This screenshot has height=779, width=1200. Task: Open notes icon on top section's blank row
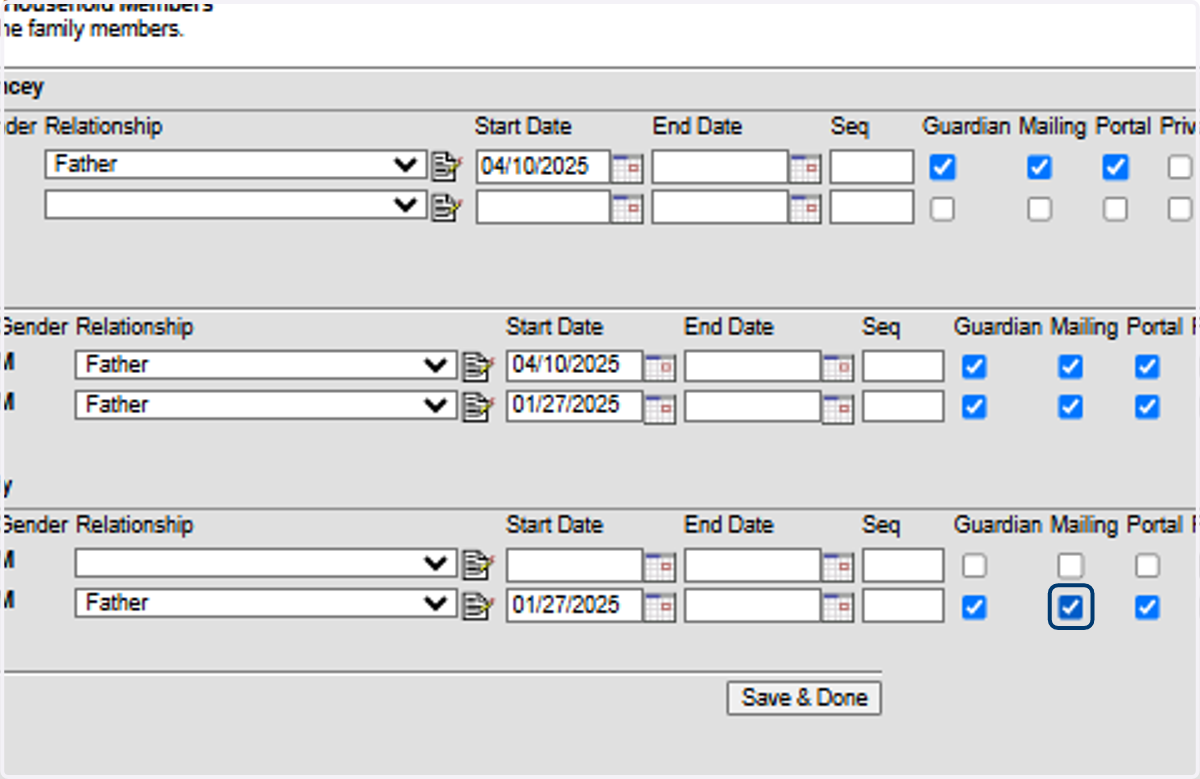pyautogui.click(x=446, y=207)
